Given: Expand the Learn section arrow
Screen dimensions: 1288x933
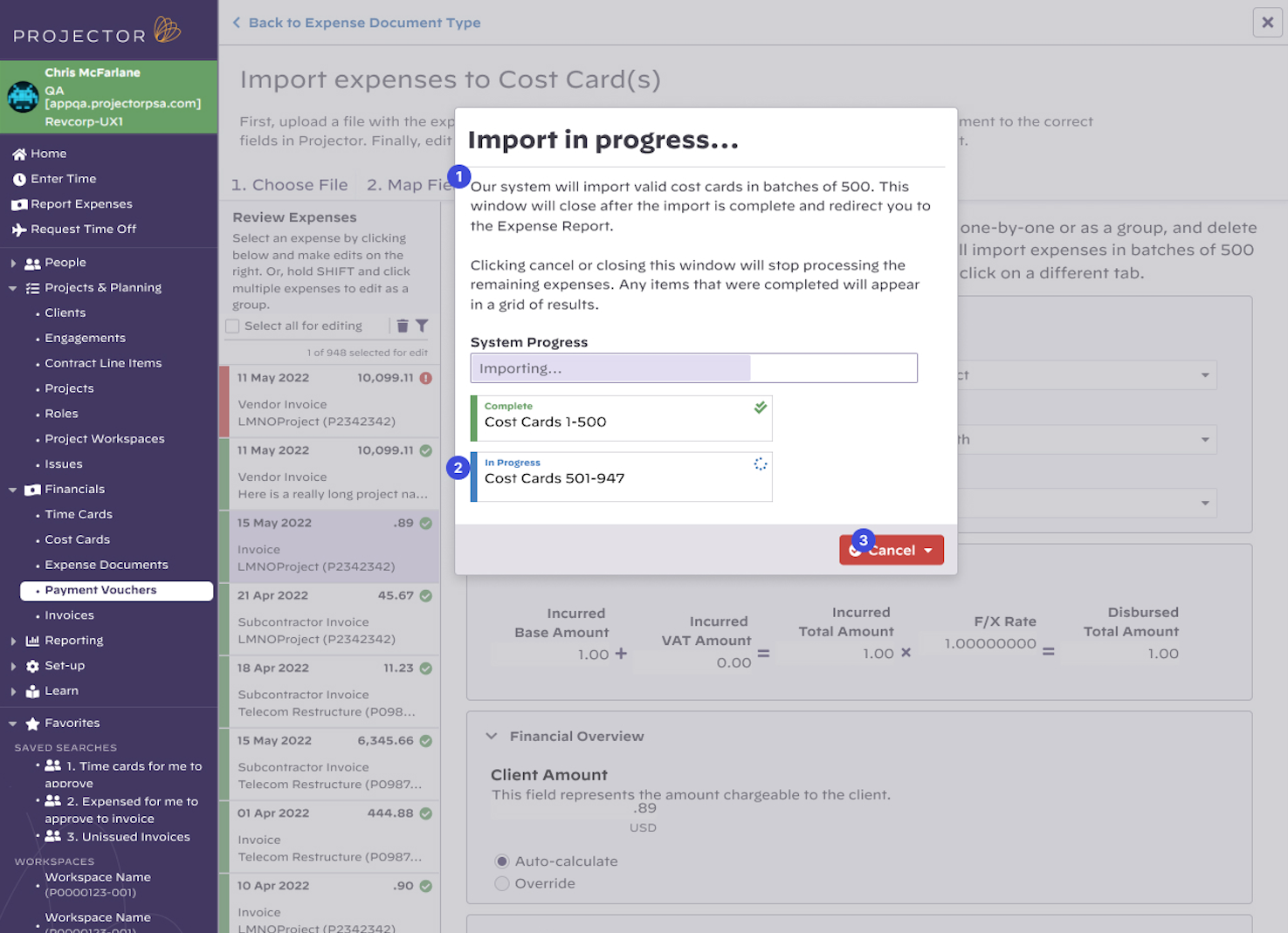Looking at the screenshot, I should pos(13,692).
